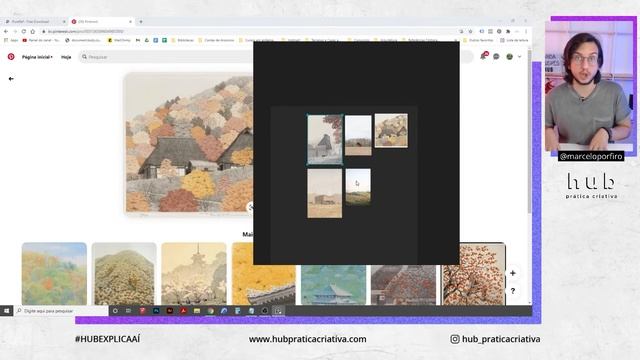Open the green-orange forest pin thumbnail
The width and height of the screenshot is (640, 360).
(x=54, y=273)
